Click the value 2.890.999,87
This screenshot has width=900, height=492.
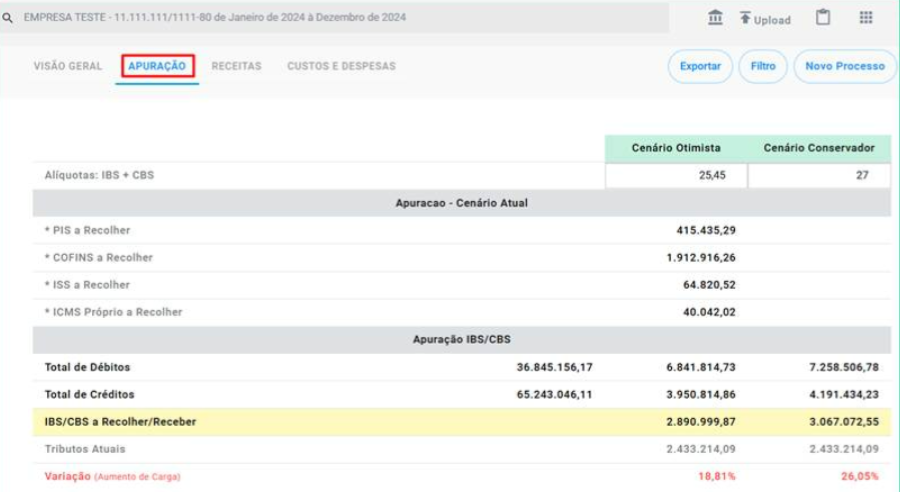coord(701,422)
